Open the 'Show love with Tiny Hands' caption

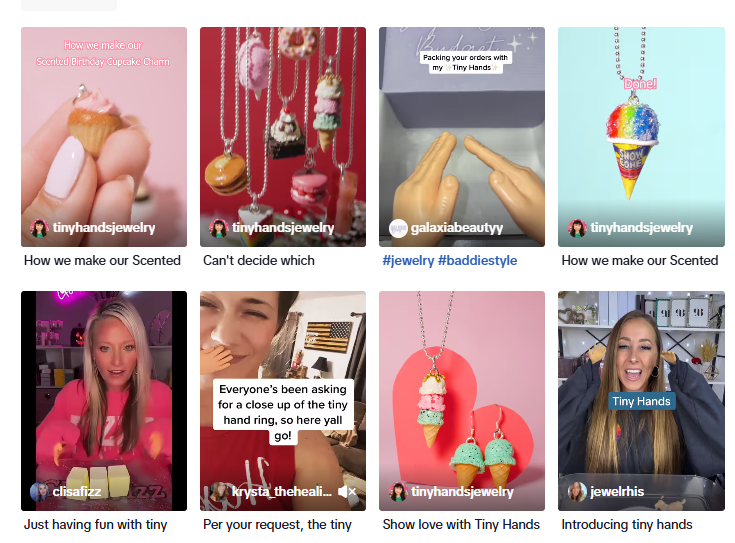coord(461,524)
